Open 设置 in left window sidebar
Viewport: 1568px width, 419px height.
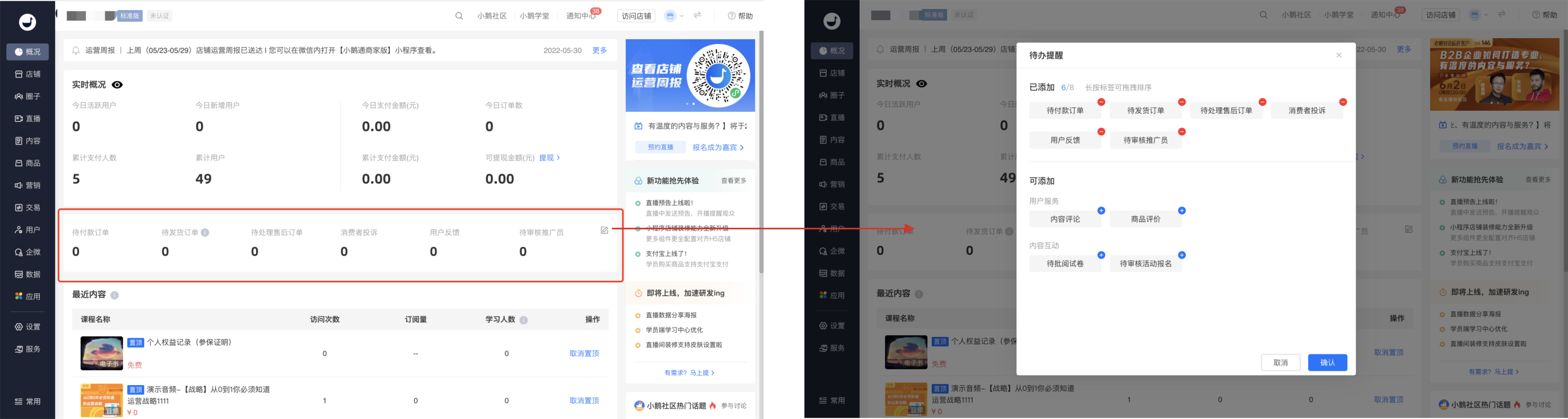pyautogui.click(x=27, y=327)
